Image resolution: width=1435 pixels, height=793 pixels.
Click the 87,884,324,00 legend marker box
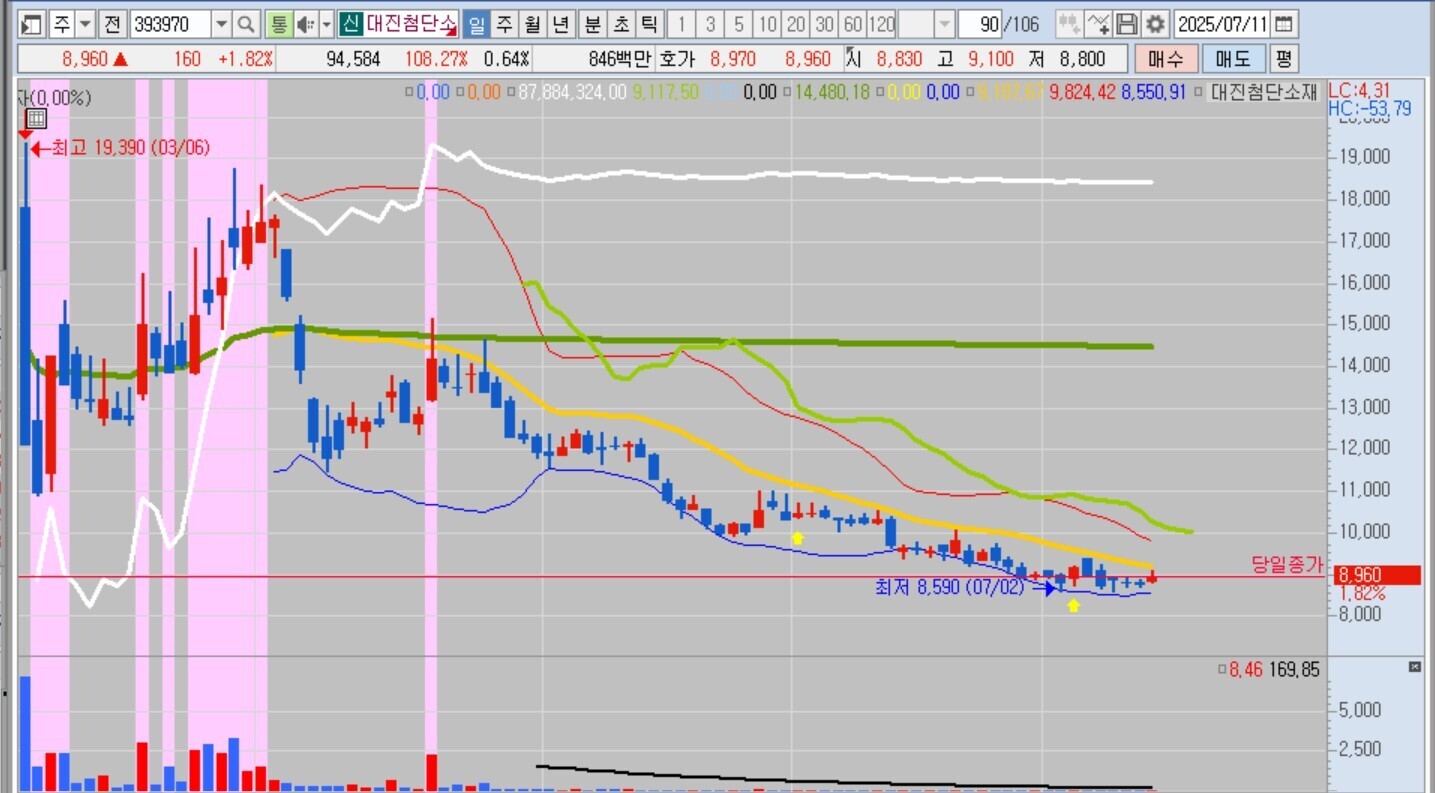click(510, 93)
